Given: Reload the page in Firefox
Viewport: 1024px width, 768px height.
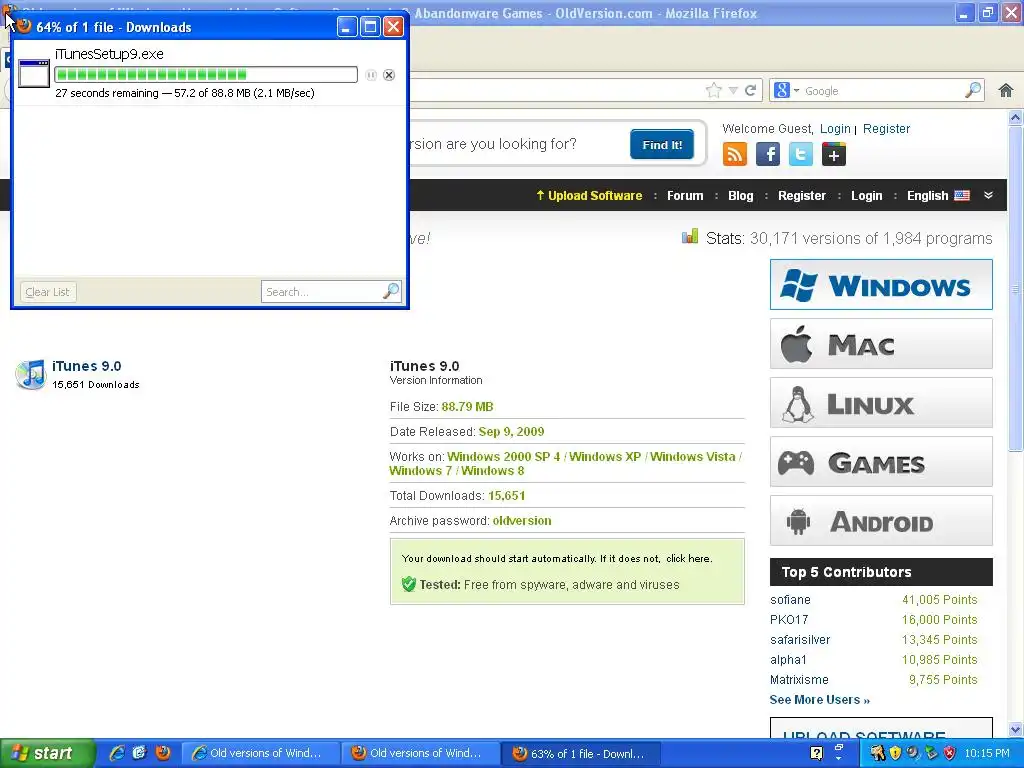Looking at the screenshot, I should tap(751, 90).
